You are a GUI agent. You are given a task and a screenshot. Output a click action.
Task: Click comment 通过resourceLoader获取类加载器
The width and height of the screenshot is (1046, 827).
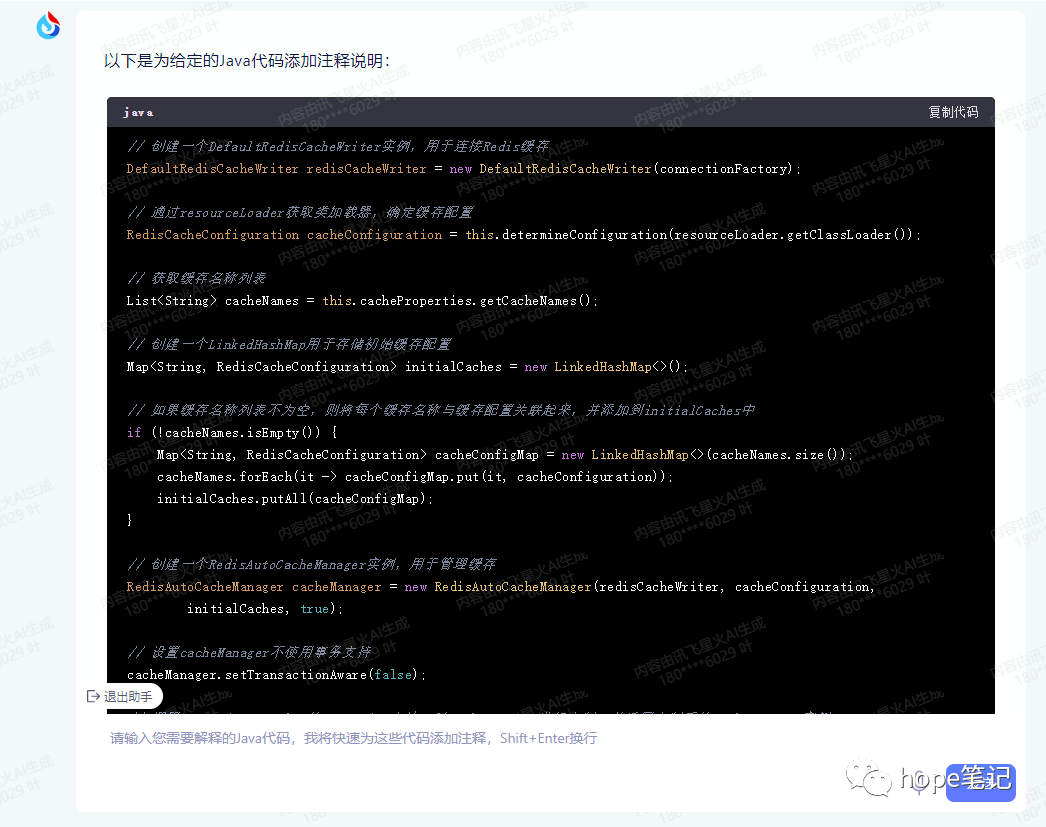[300, 212]
